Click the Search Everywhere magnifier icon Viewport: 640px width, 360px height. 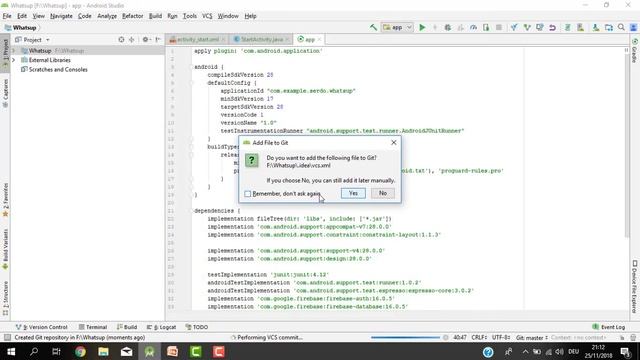[x=621, y=27]
